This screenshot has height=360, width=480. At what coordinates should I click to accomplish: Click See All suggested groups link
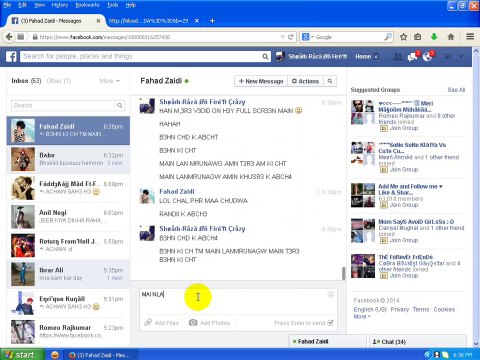456,90
